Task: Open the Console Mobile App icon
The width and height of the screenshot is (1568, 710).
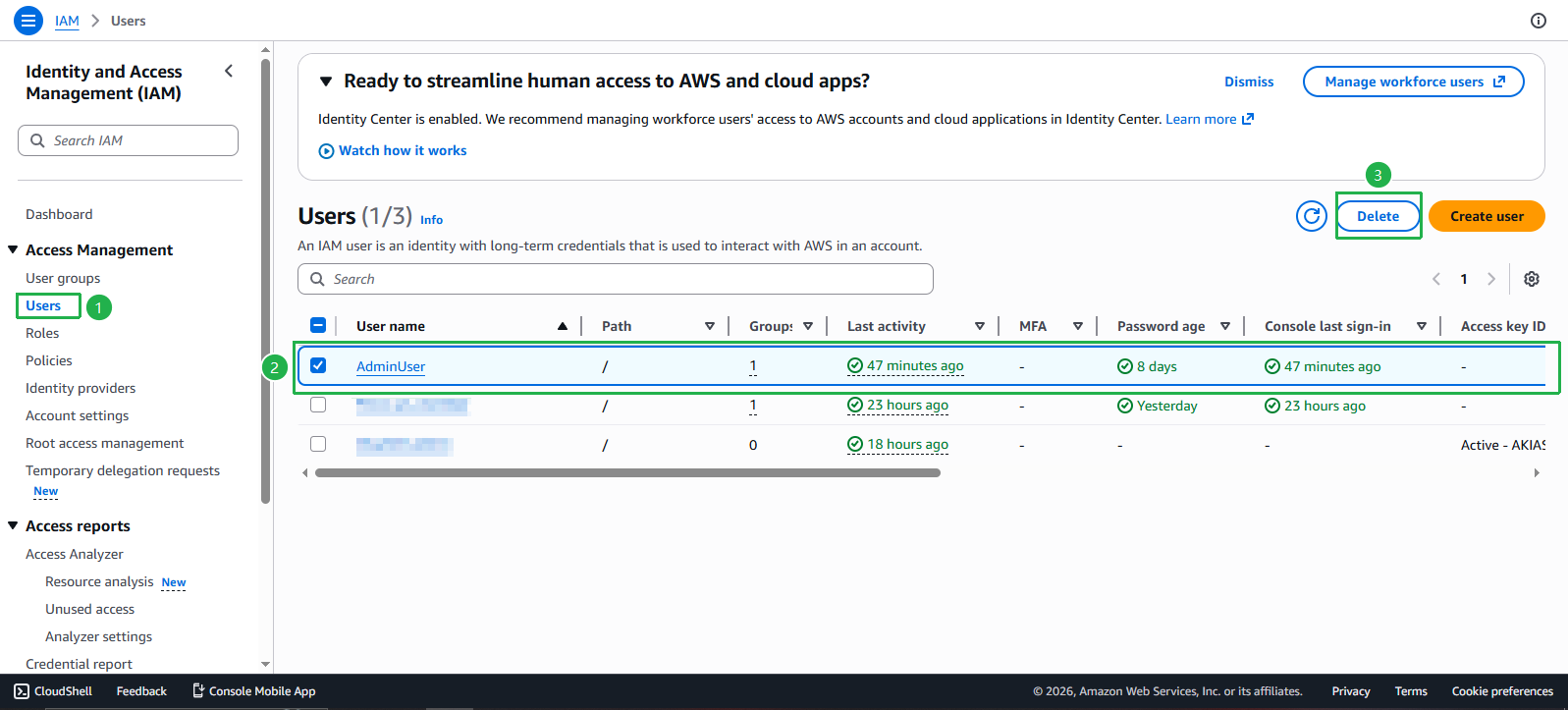Action: pos(198,691)
